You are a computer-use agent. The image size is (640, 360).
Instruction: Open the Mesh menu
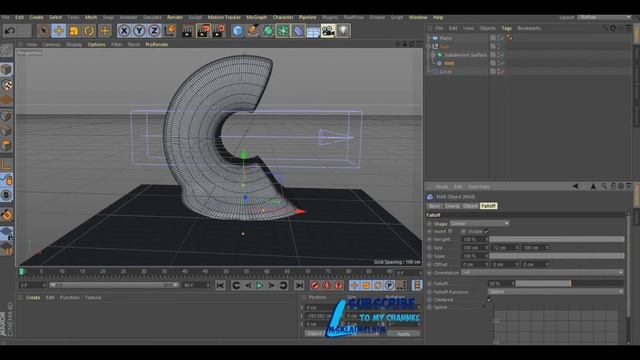point(91,18)
